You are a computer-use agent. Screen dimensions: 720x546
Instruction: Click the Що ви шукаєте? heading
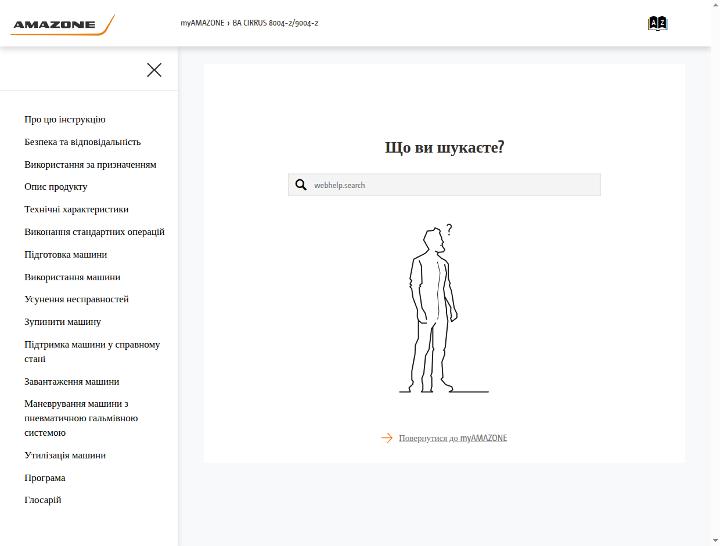pyautogui.click(x=444, y=147)
